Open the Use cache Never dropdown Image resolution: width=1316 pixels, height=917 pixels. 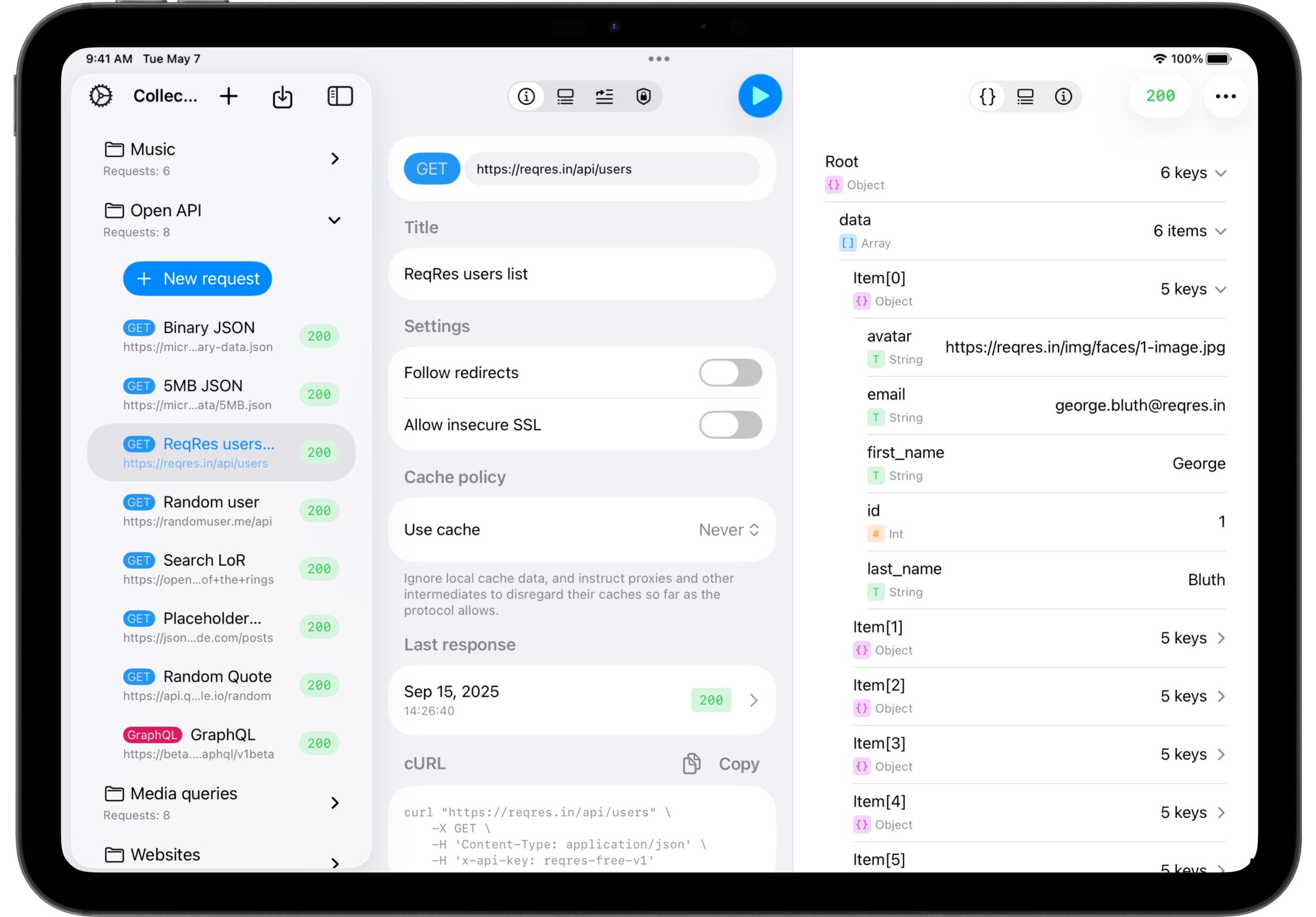pyautogui.click(x=728, y=529)
